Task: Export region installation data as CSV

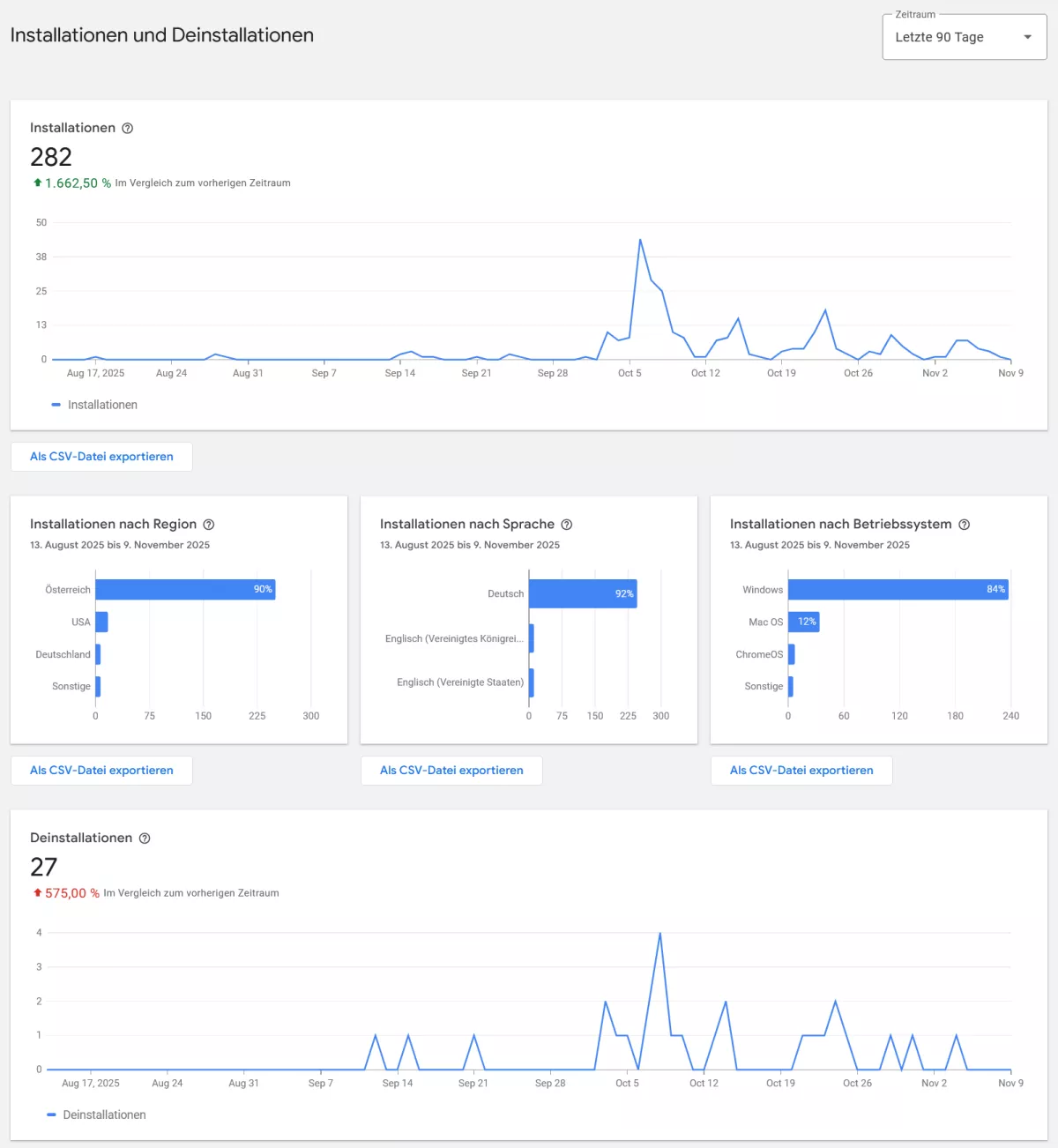Action: point(101,770)
